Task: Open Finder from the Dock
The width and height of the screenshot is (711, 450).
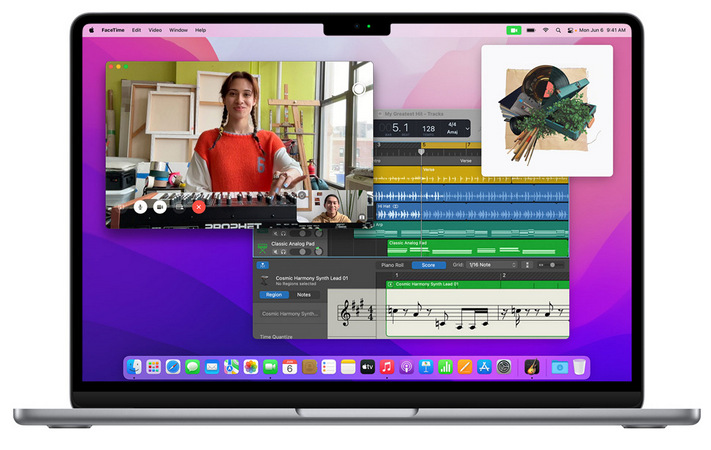Action: coord(135,367)
